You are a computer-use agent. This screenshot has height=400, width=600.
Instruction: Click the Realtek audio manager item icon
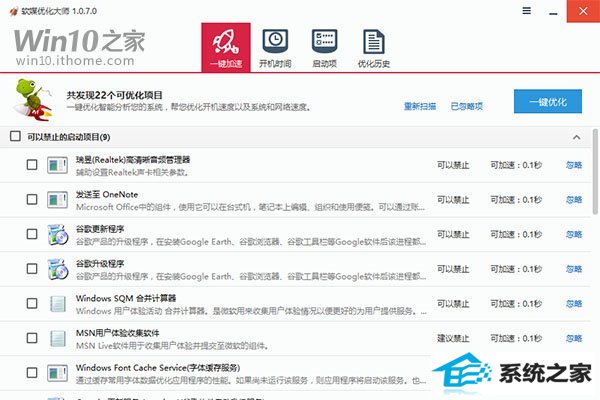57,165
